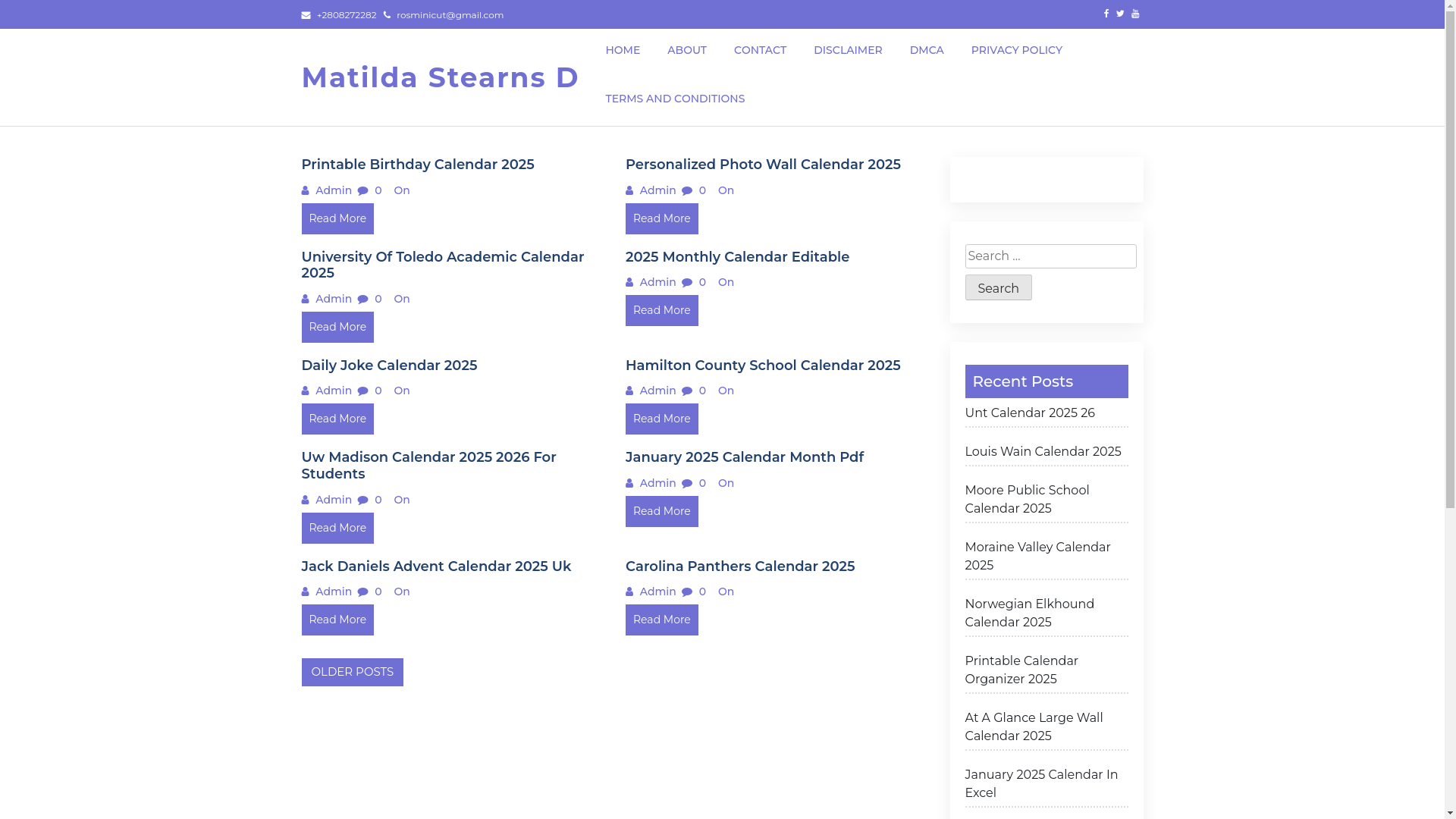Click the author icon under Daily Joke Calendar 2025
1456x819 pixels.
[306, 391]
